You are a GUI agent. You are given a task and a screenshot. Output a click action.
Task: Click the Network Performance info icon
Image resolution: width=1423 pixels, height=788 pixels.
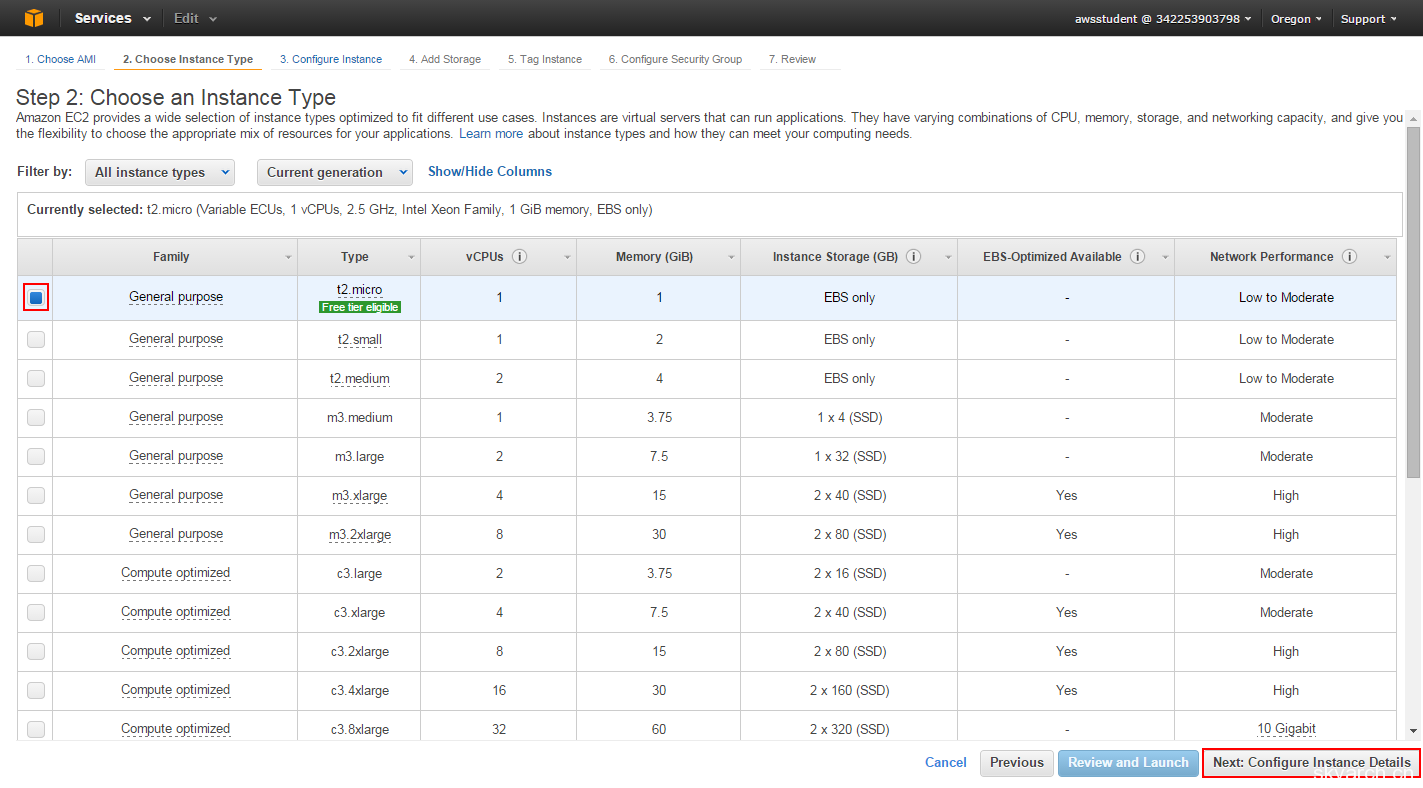pyautogui.click(x=1349, y=257)
